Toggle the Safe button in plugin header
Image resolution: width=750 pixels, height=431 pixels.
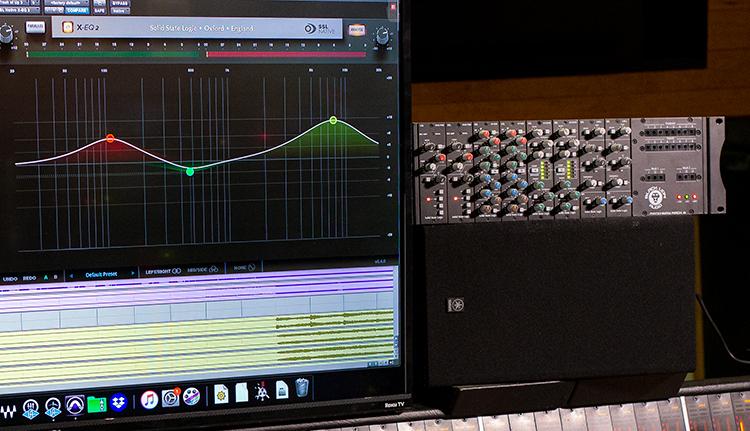pos(99,10)
